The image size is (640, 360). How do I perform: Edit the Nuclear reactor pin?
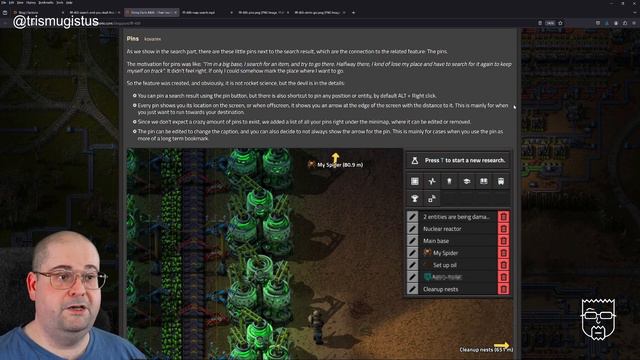click(412, 229)
